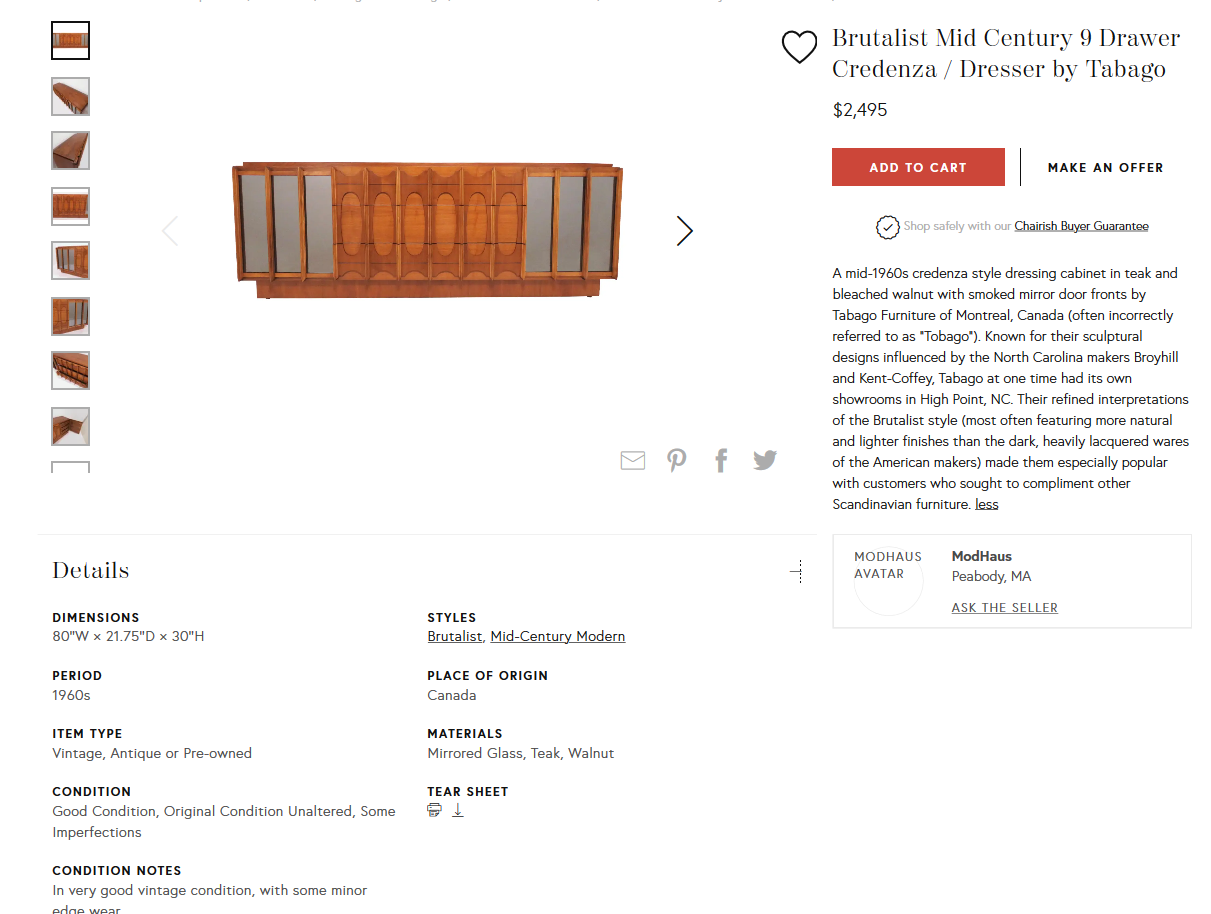
Task: Open the Chairish Buyer Guarantee link
Action: pos(1081,226)
